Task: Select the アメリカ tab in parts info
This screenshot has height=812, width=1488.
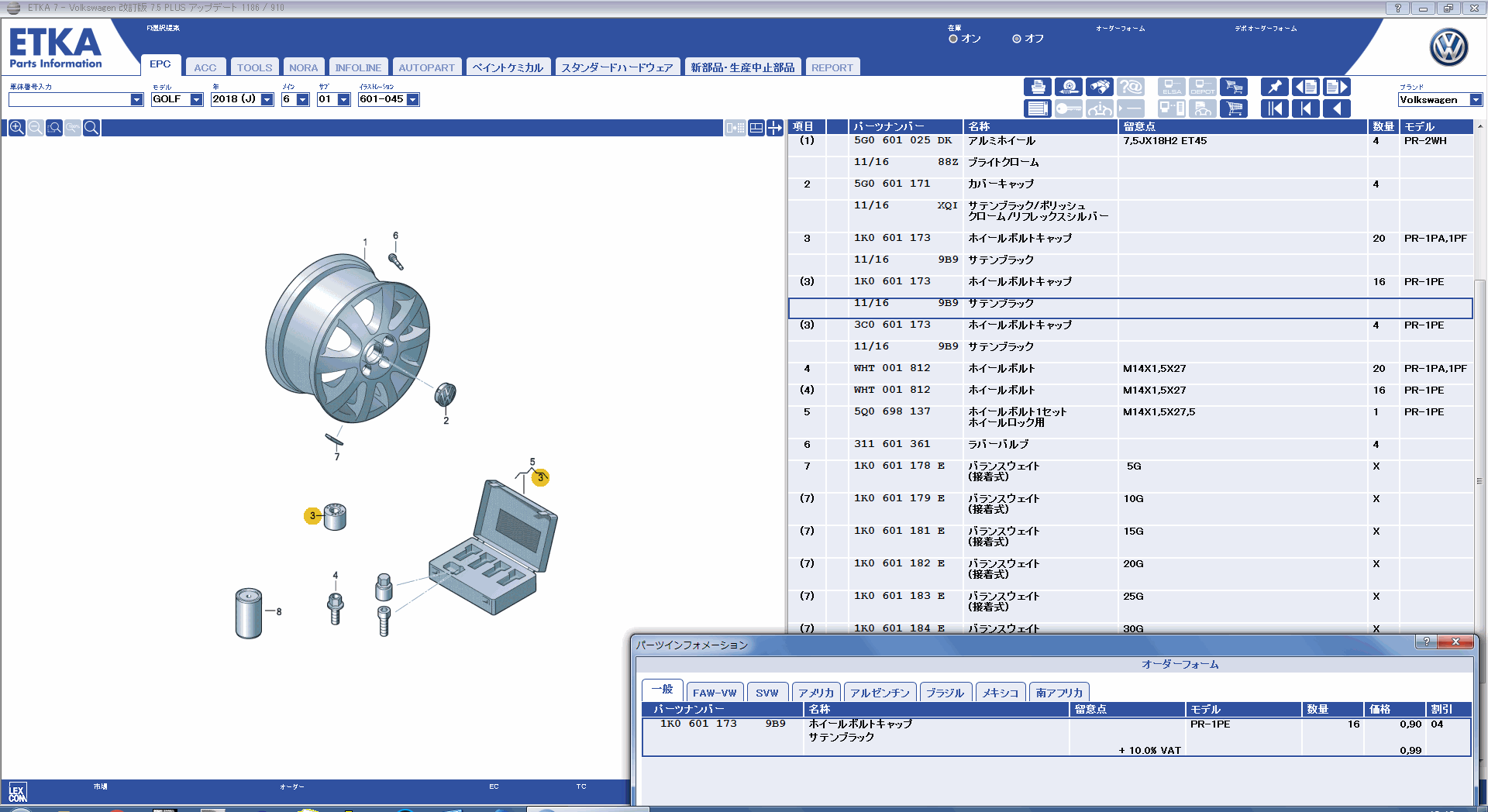Action: tap(816, 693)
